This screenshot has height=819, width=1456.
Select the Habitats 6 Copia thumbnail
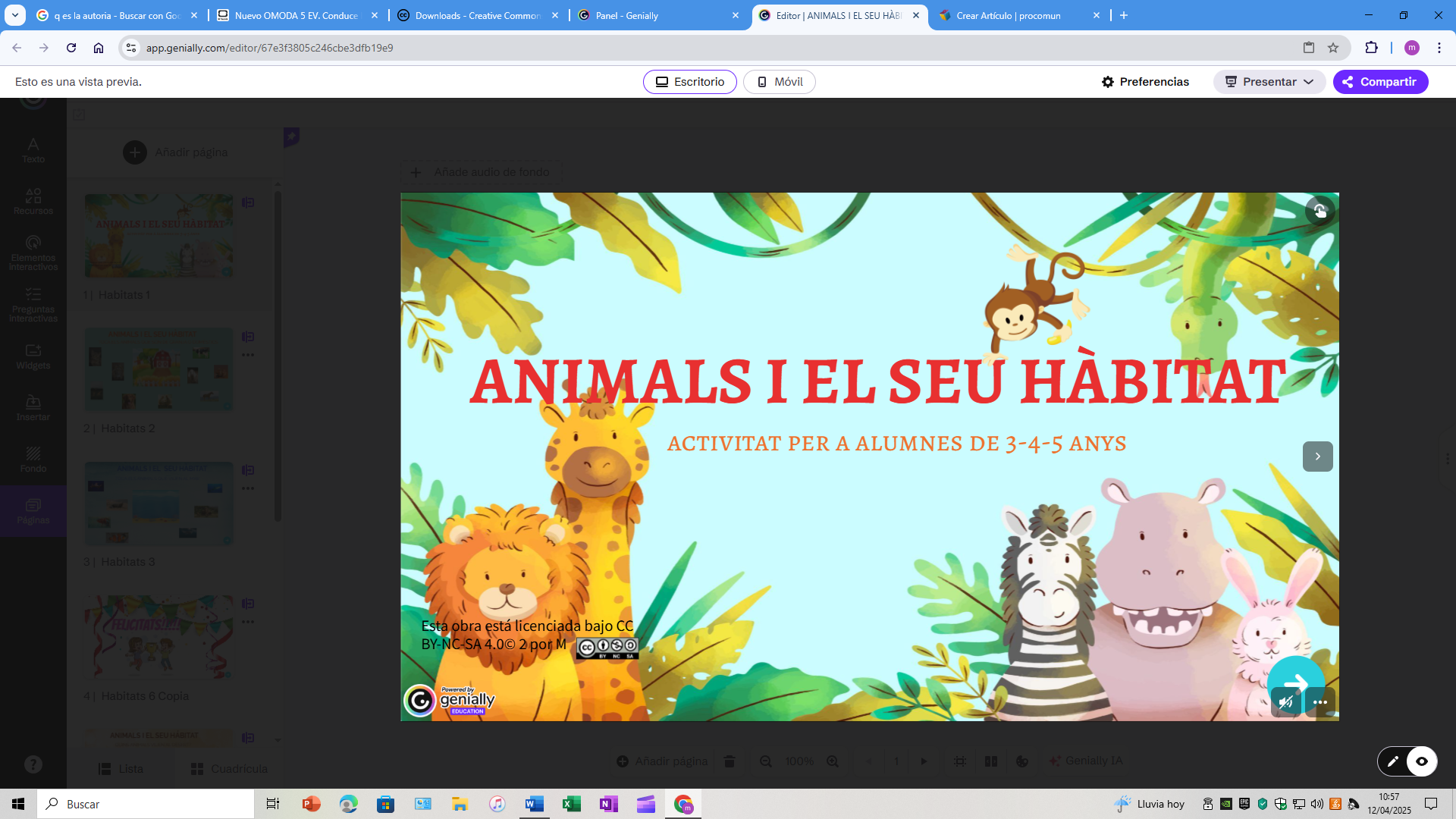point(158,637)
